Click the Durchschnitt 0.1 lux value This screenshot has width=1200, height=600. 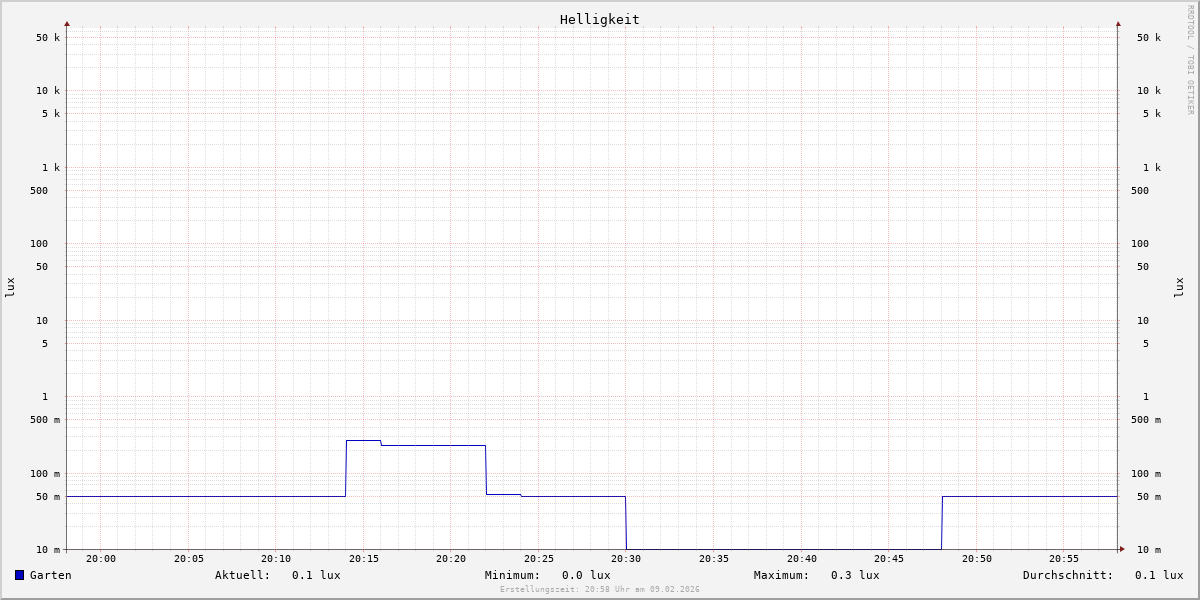coord(1159,575)
